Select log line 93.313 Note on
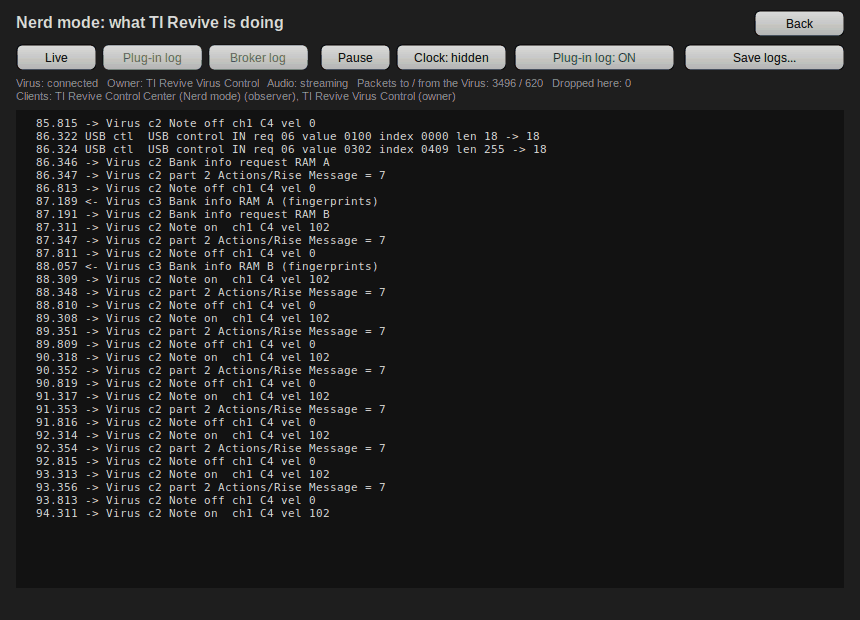The height and width of the screenshot is (620, 860). click(x=183, y=475)
